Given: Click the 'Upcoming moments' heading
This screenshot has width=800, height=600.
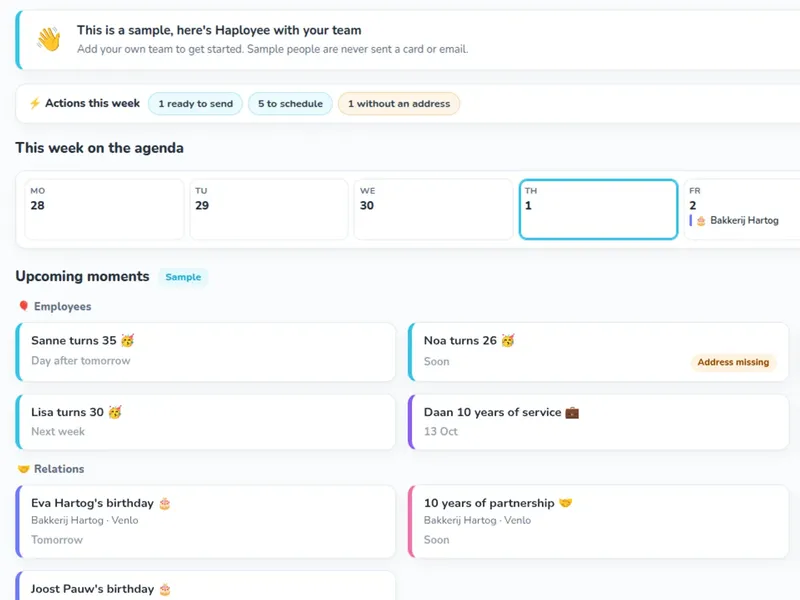Looking at the screenshot, I should 82,277.
